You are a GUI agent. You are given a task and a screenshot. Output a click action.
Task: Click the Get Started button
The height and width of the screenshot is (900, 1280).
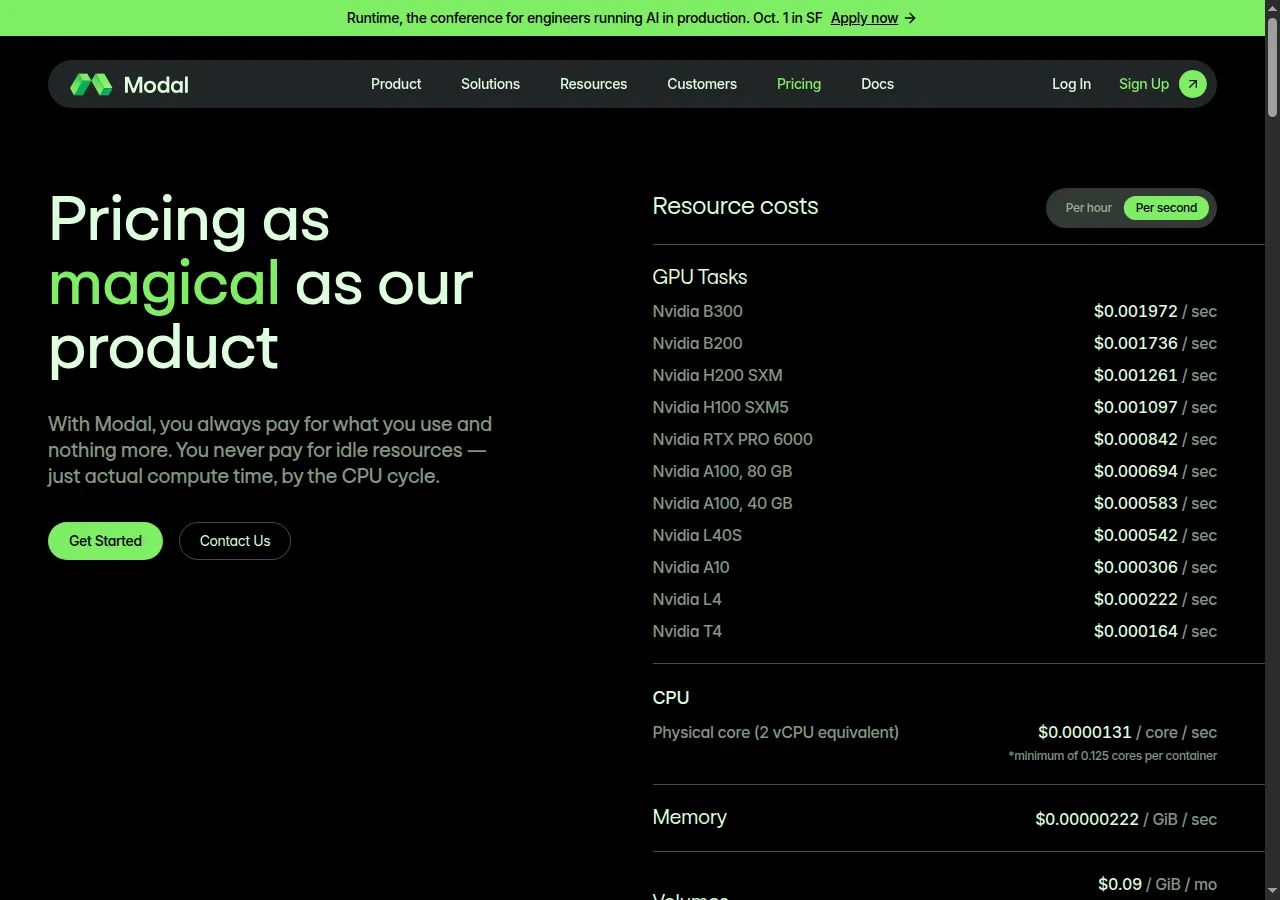click(105, 541)
